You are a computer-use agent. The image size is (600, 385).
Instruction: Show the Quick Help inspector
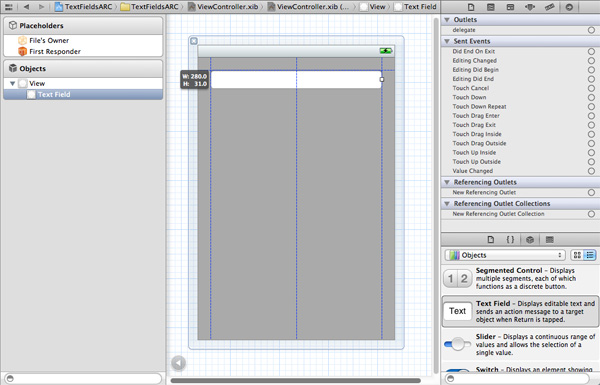coord(491,7)
